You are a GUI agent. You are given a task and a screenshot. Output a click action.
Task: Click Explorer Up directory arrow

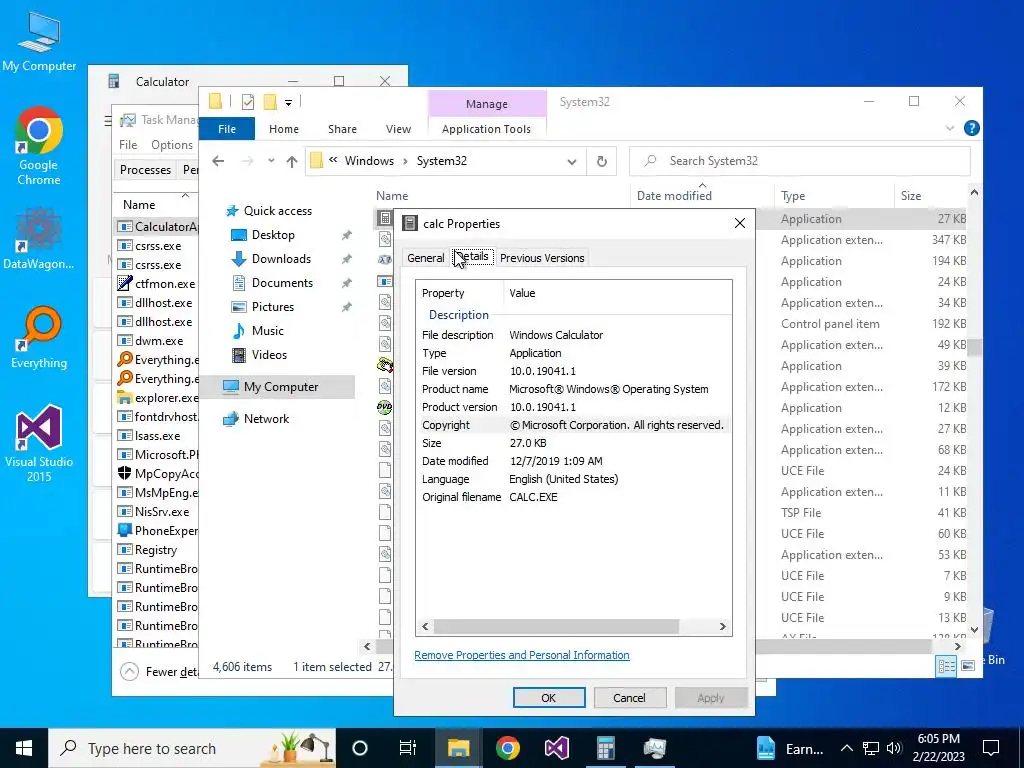click(292, 161)
